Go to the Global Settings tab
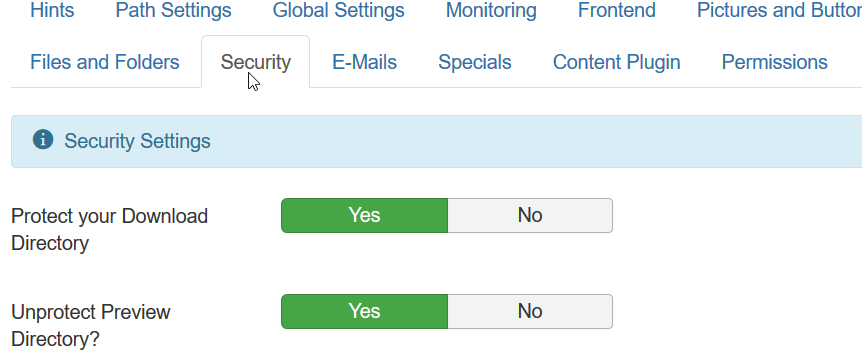Viewport: 862px width, 361px height. point(339,10)
